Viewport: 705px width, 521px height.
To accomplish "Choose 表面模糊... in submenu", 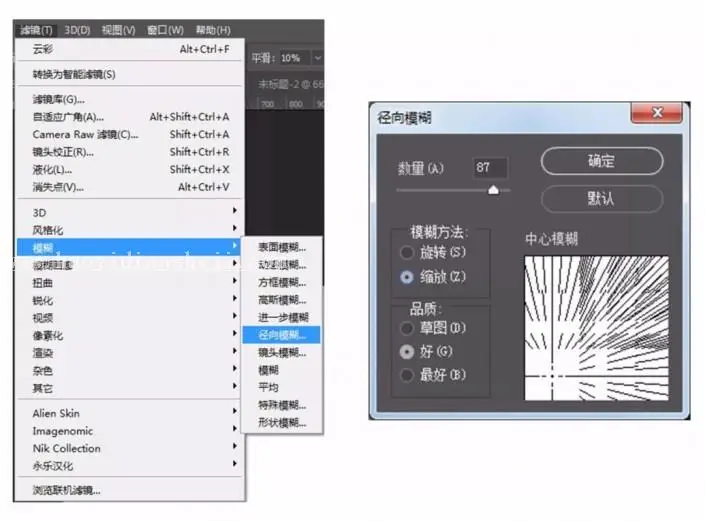I will (282, 247).
